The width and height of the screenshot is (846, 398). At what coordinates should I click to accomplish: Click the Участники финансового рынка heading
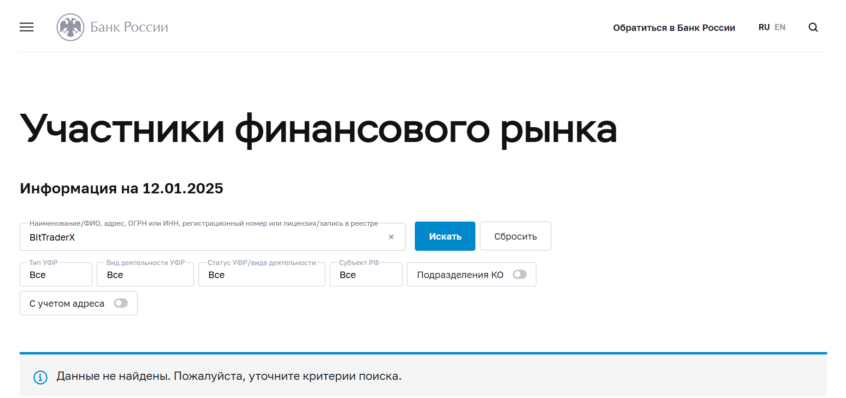[318, 129]
